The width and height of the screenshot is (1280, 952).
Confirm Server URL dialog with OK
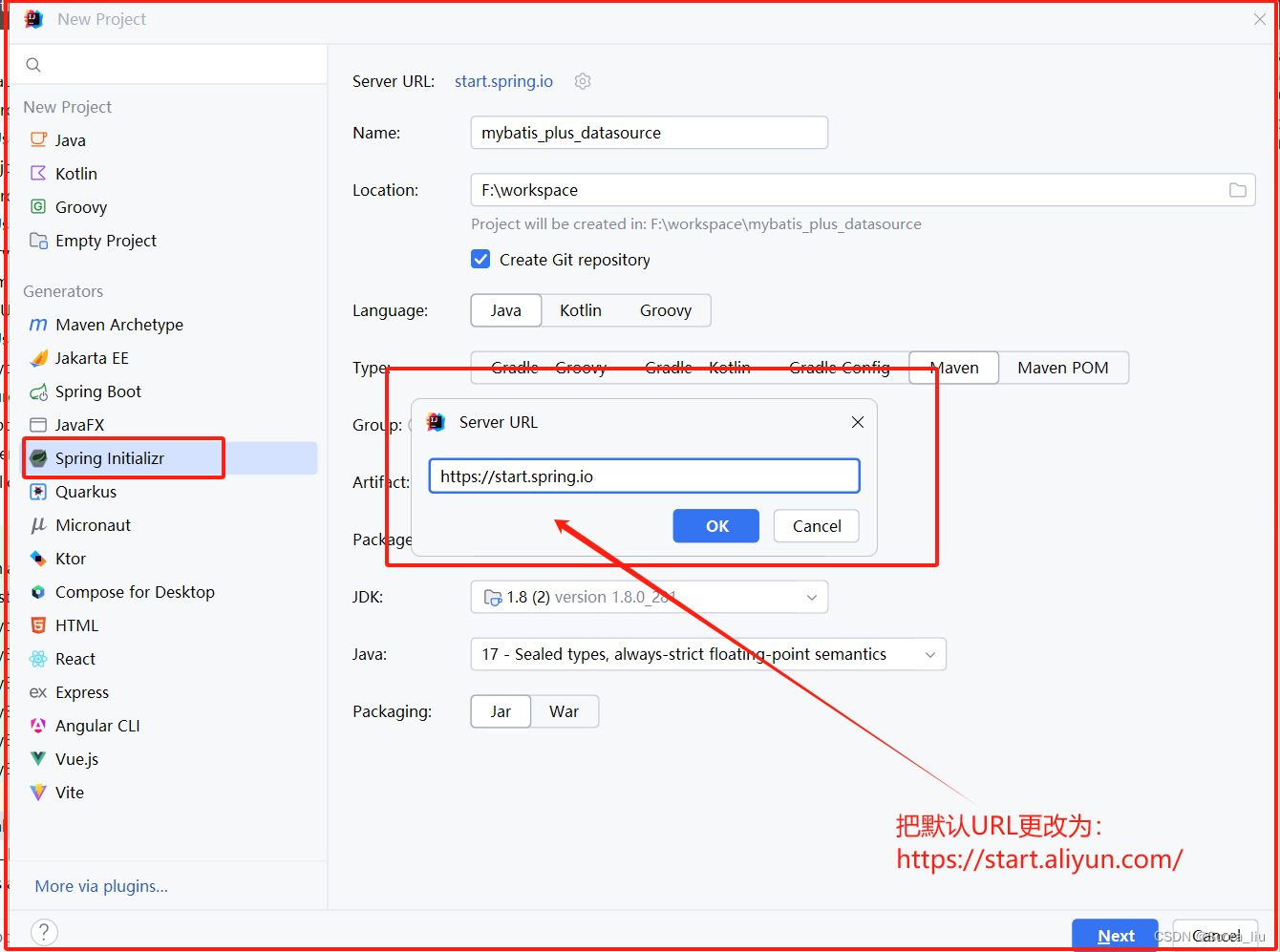716,526
